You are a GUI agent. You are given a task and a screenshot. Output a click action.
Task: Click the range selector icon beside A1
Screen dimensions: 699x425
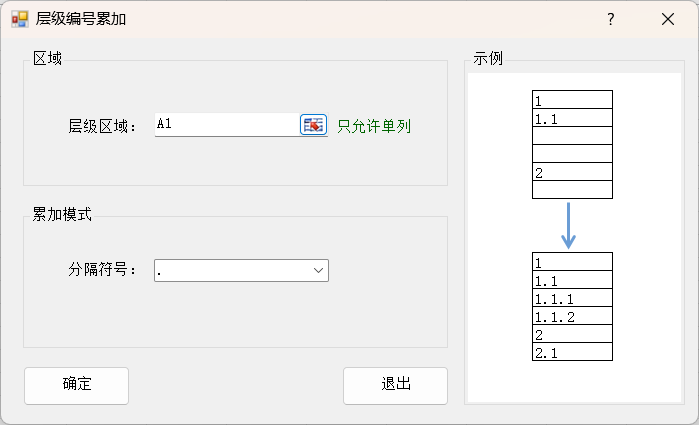313,125
